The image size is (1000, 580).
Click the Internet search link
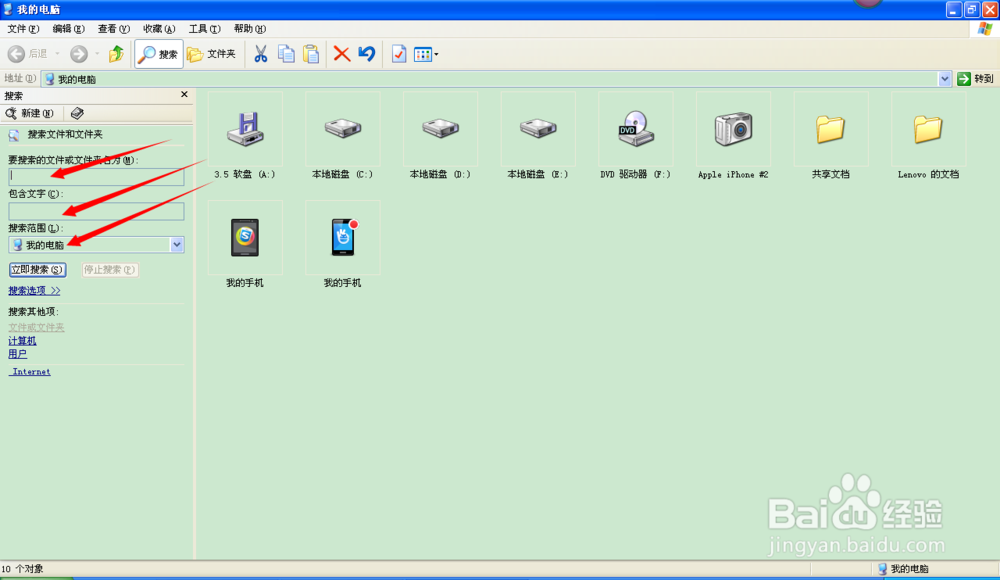click(31, 372)
